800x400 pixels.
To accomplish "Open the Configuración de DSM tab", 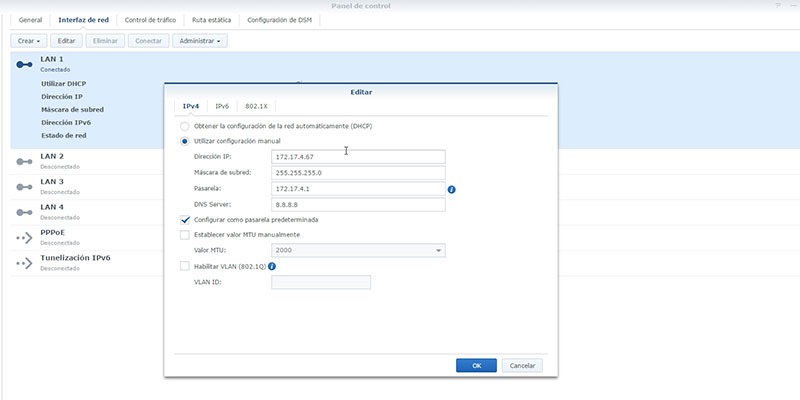I will click(x=280, y=20).
